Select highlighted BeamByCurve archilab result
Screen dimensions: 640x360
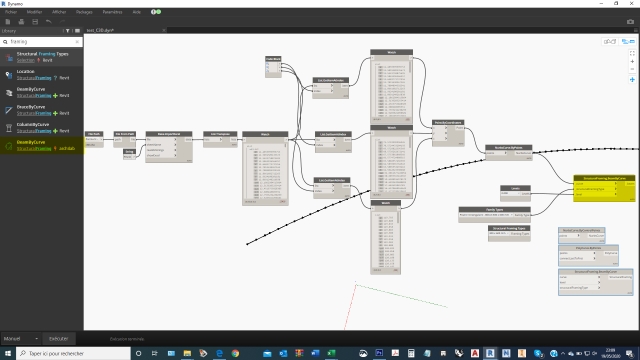click(42, 145)
